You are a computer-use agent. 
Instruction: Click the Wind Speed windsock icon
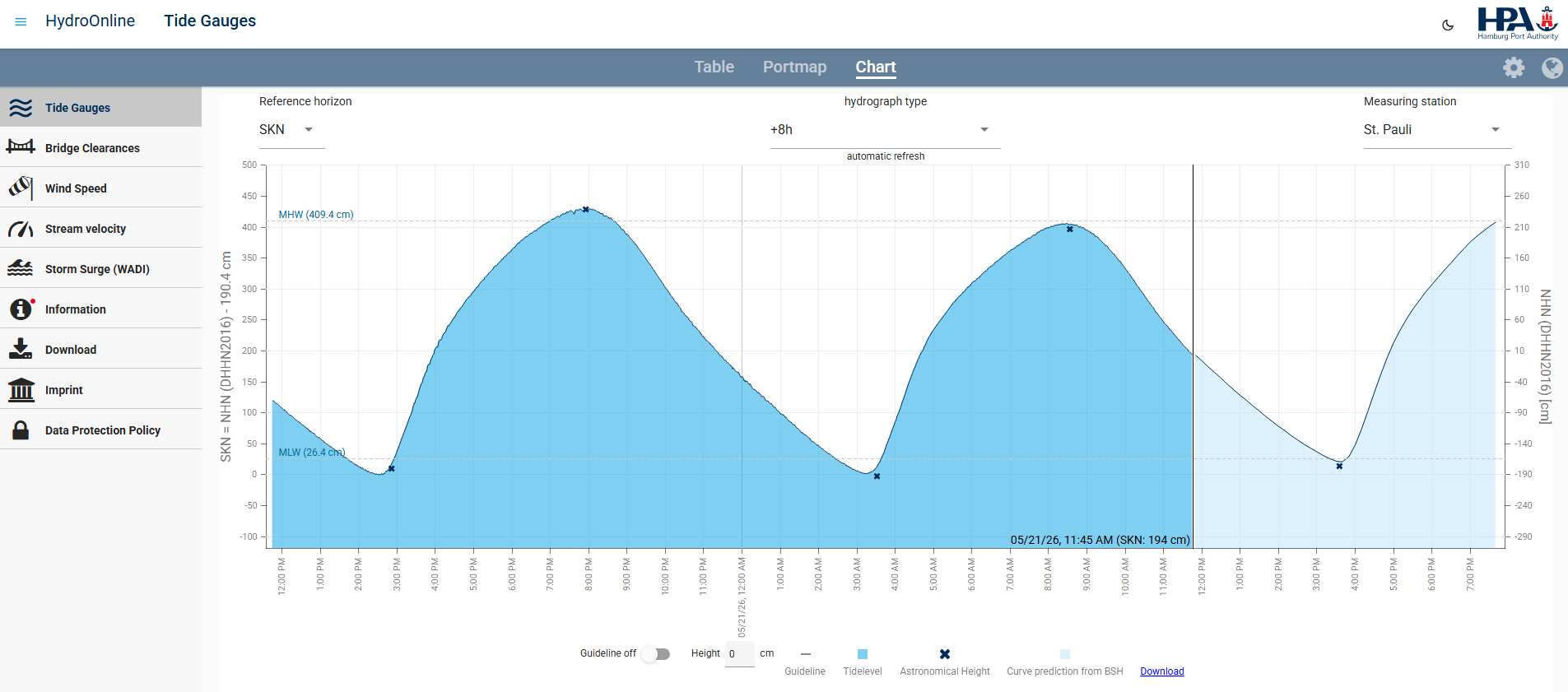21,188
